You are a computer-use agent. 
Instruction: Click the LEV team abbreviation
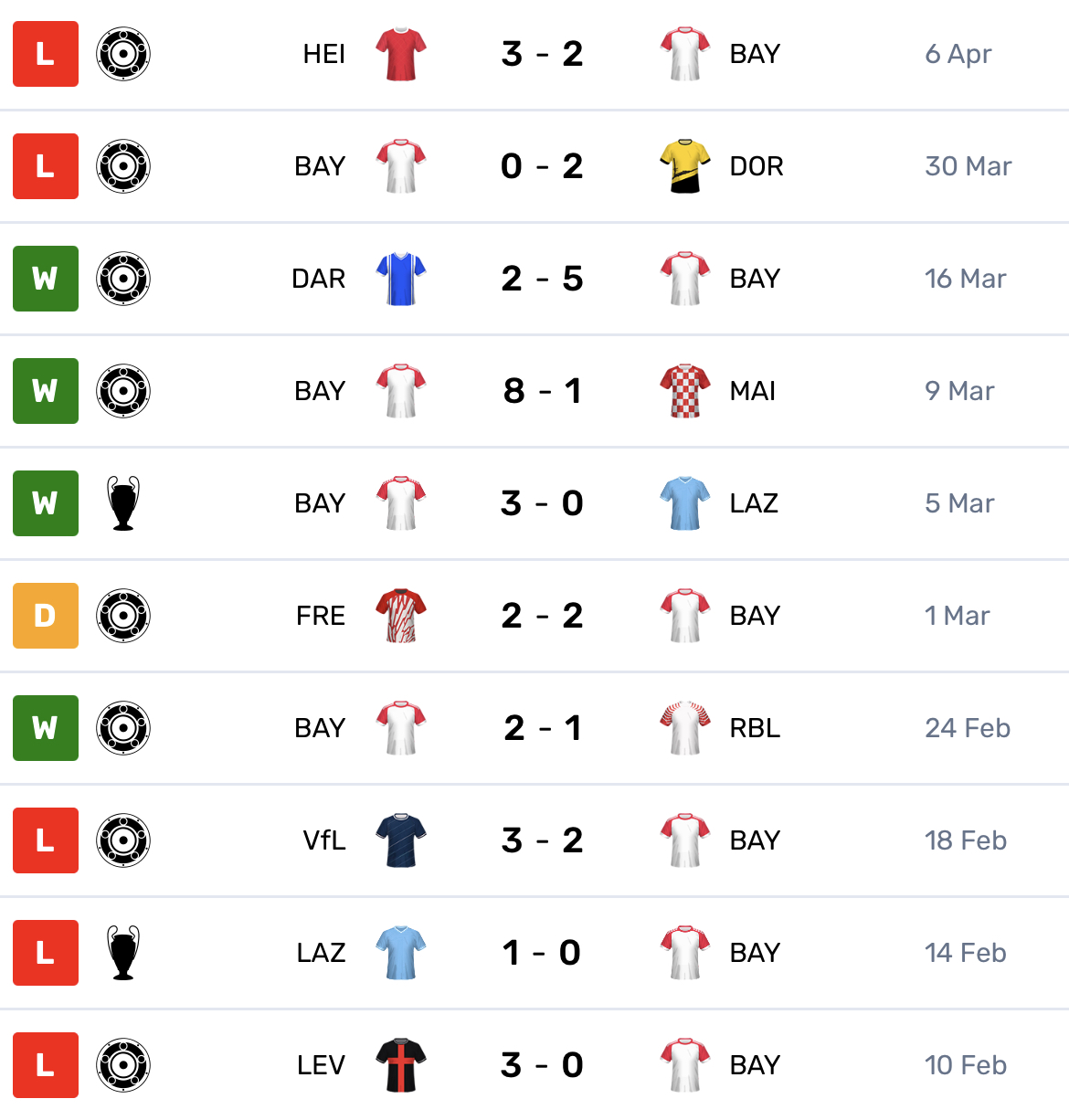pyautogui.click(x=321, y=1065)
